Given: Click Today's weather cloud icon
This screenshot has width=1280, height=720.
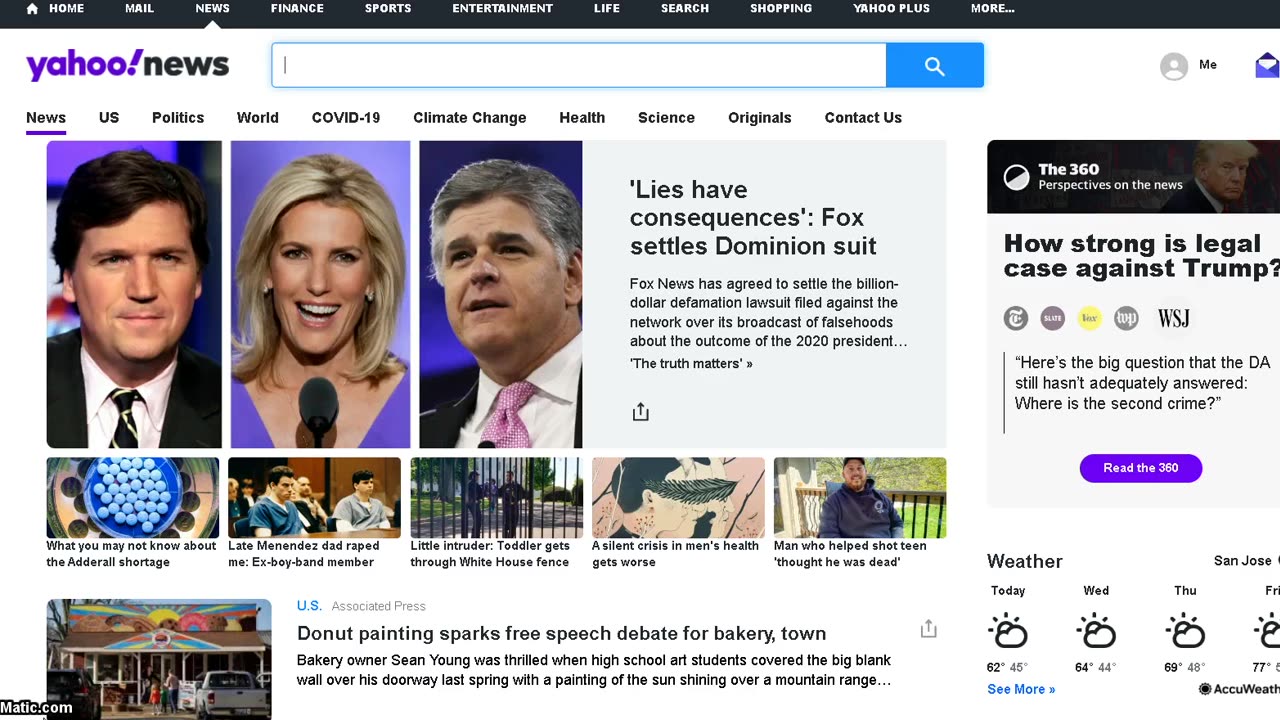Looking at the screenshot, I should pyautogui.click(x=1007, y=631).
